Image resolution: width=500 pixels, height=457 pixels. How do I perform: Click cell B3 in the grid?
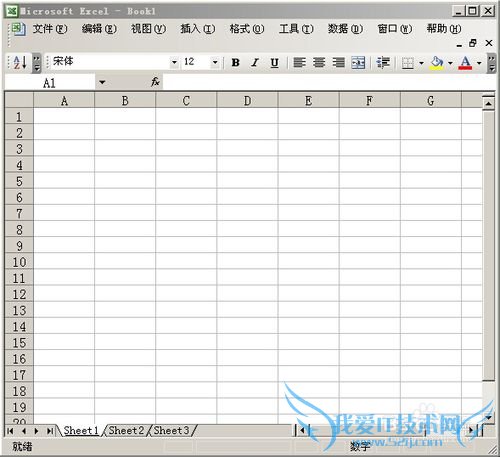coord(125,149)
